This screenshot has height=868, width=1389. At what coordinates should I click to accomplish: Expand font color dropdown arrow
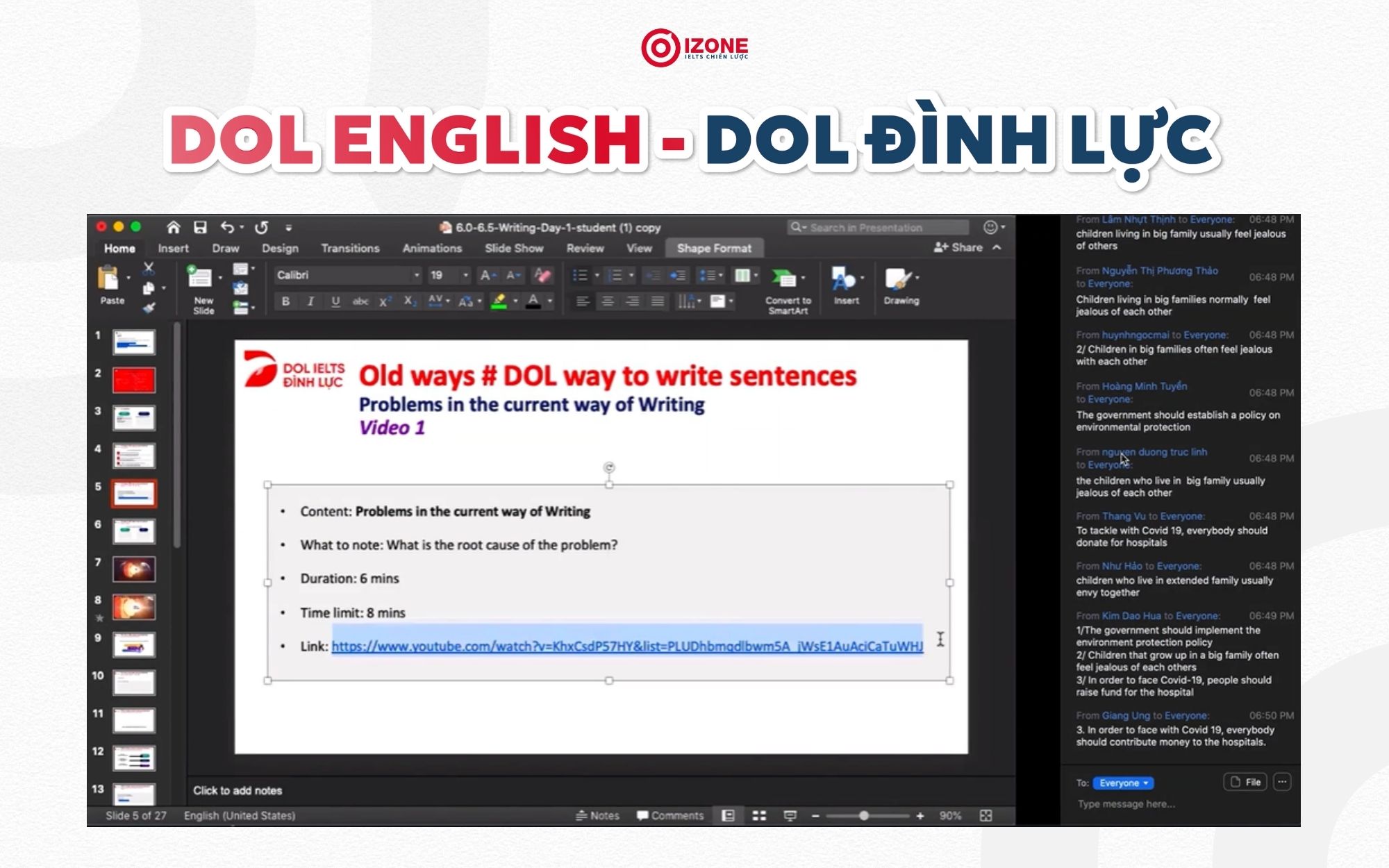click(x=550, y=301)
